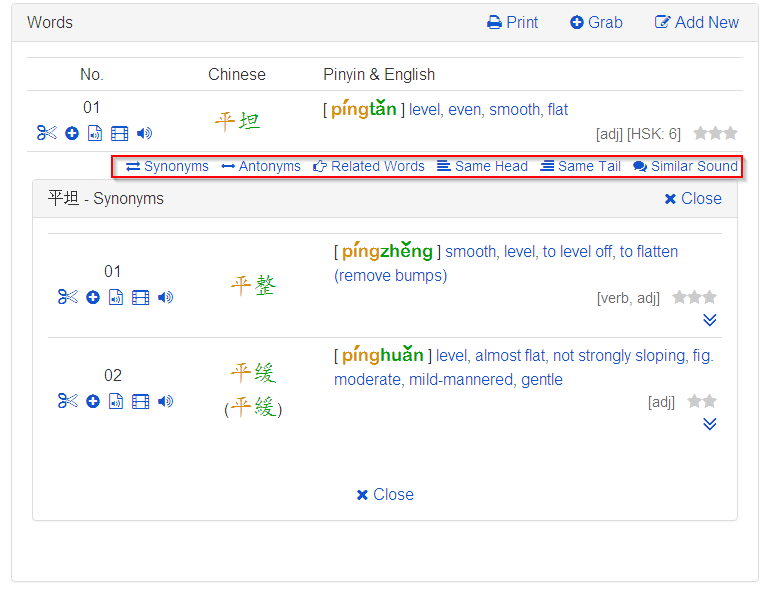Click the scissors icon for 平坦
This screenshot has width=770, height=592.
(x=47, y=133)
